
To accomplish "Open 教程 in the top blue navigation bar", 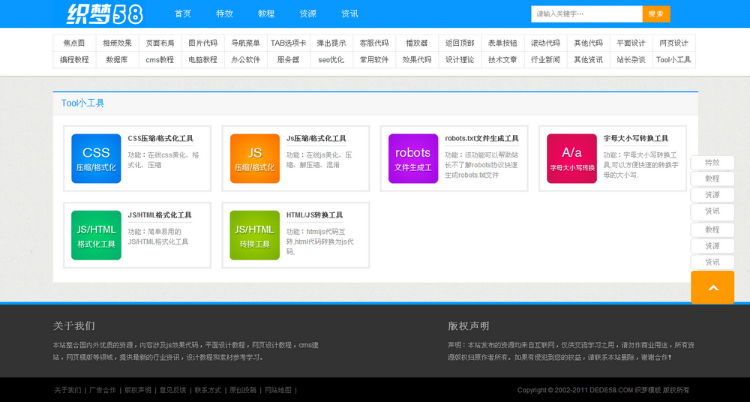I will [266, 14].
